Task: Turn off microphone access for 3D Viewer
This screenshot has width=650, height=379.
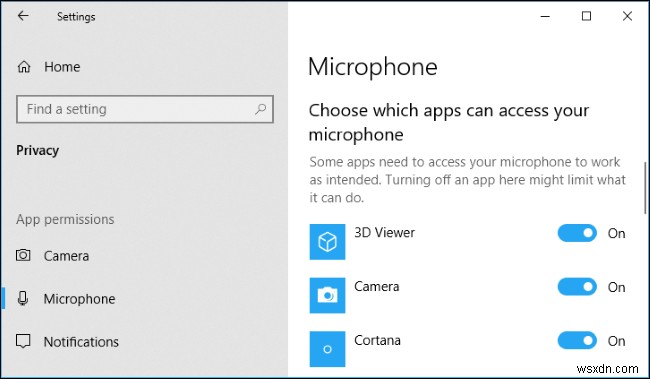Action: point(577,233)
